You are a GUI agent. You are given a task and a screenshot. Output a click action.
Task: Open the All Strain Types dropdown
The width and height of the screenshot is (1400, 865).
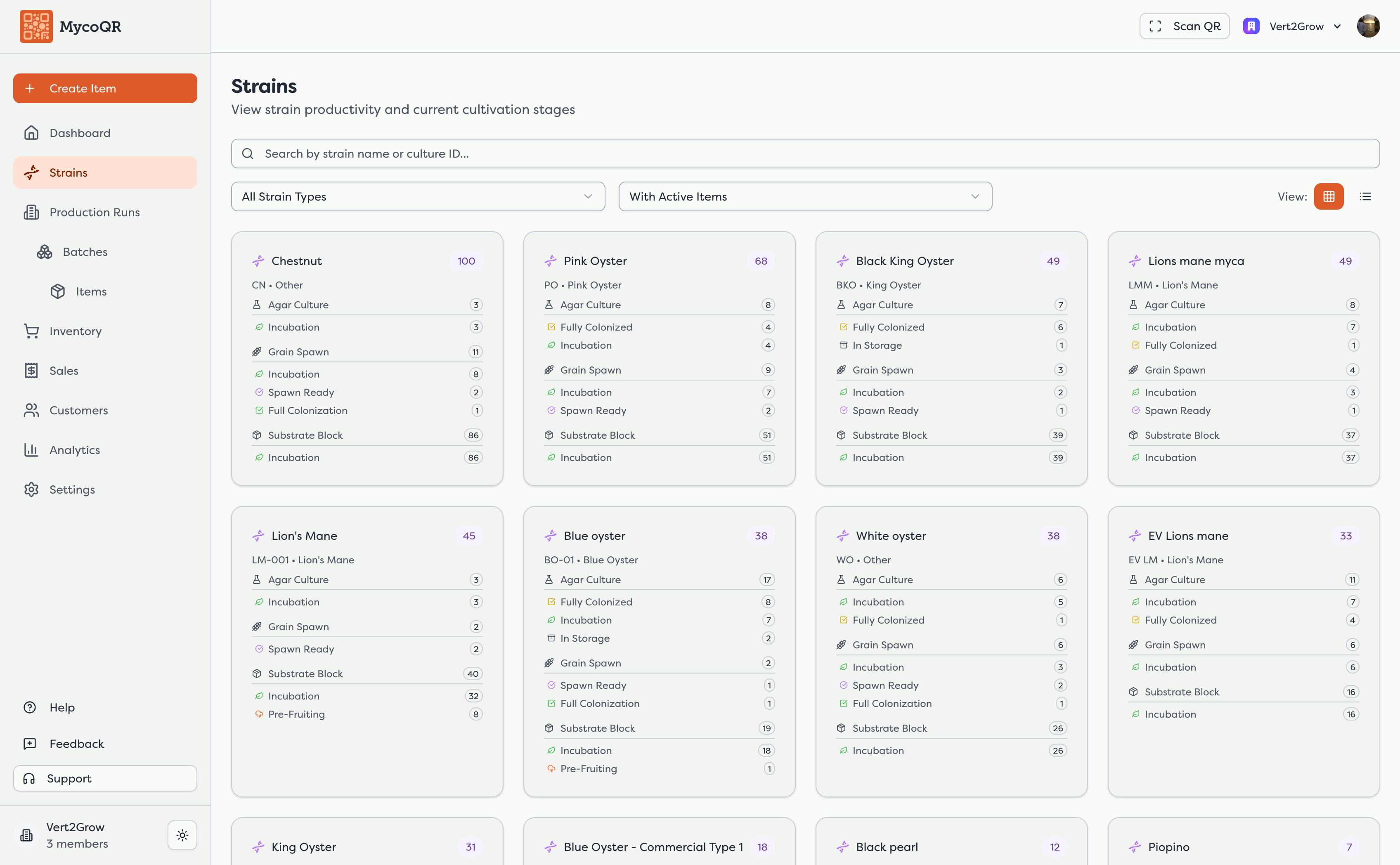click(x=418, y=196)
